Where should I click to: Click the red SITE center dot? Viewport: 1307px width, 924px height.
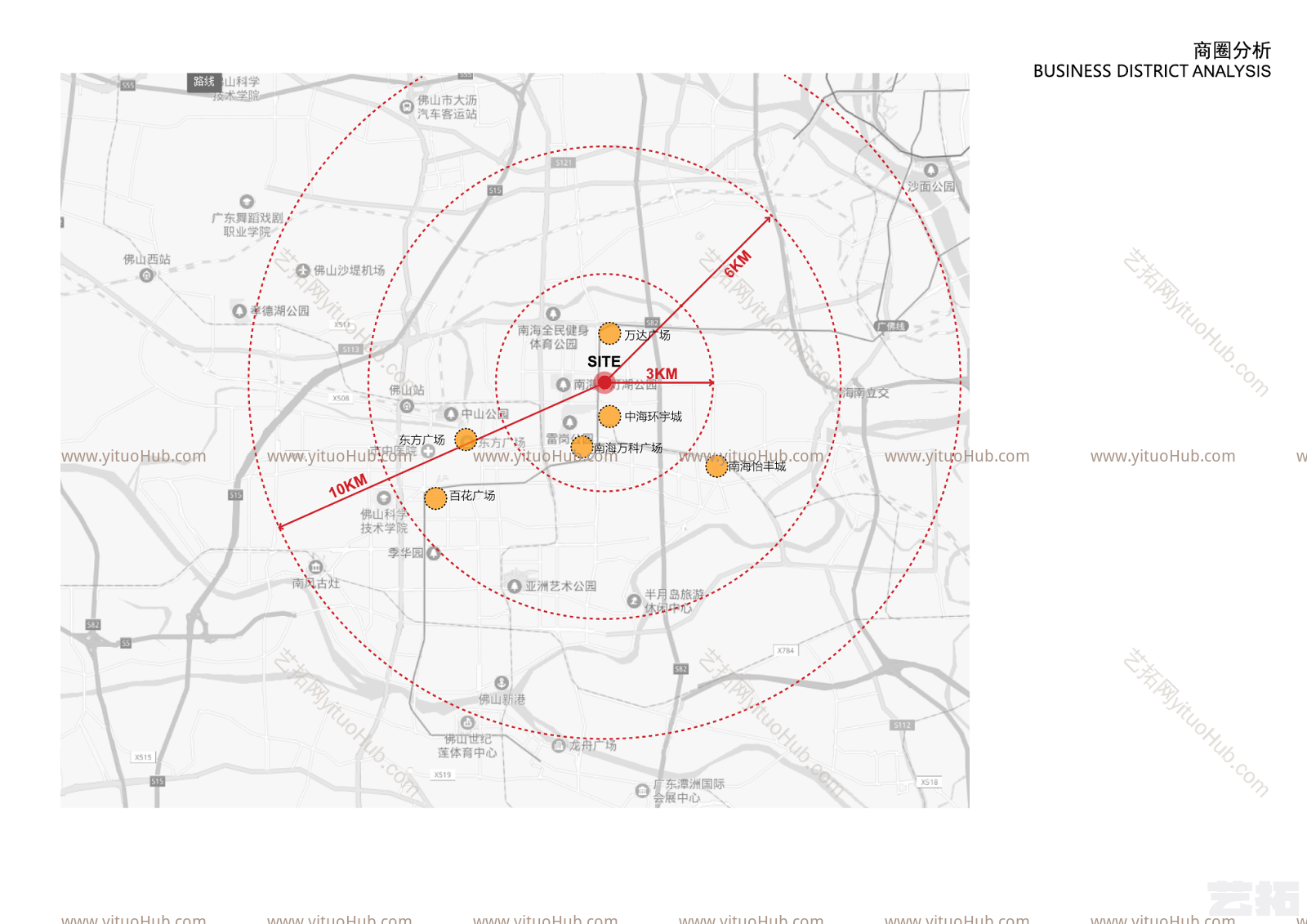604,382
